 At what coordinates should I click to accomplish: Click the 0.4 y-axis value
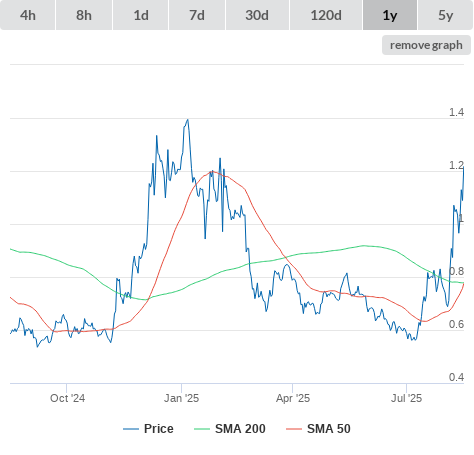coord(456,377)
